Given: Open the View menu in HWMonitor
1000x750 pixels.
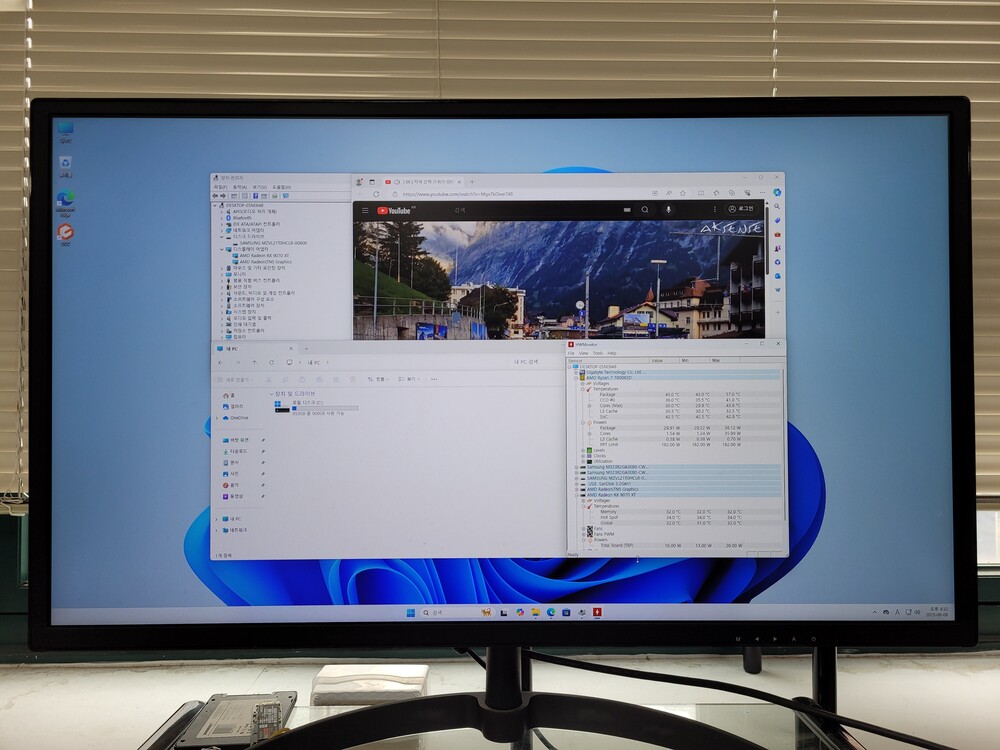Looking at the screenshot, I should (x=583, y=353).
